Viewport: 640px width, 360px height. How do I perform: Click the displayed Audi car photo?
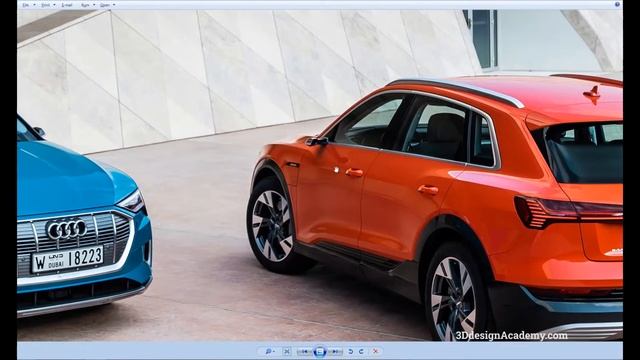(x=320, y=176)
